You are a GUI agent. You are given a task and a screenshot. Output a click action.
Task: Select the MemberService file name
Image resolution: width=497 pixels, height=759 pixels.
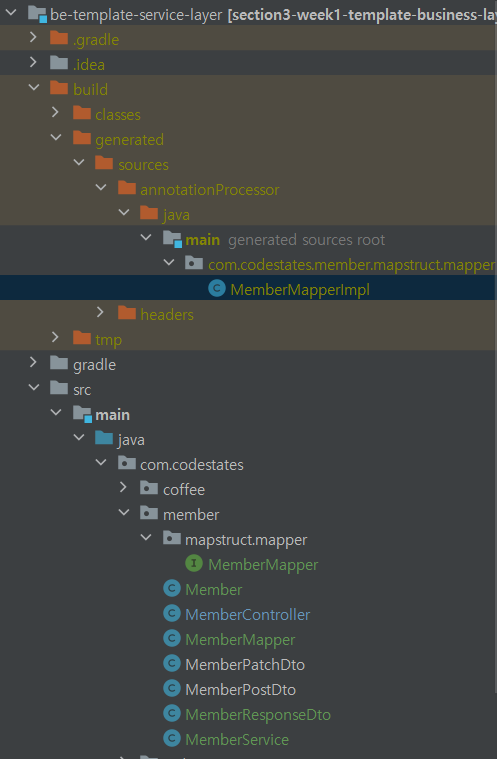237,740
